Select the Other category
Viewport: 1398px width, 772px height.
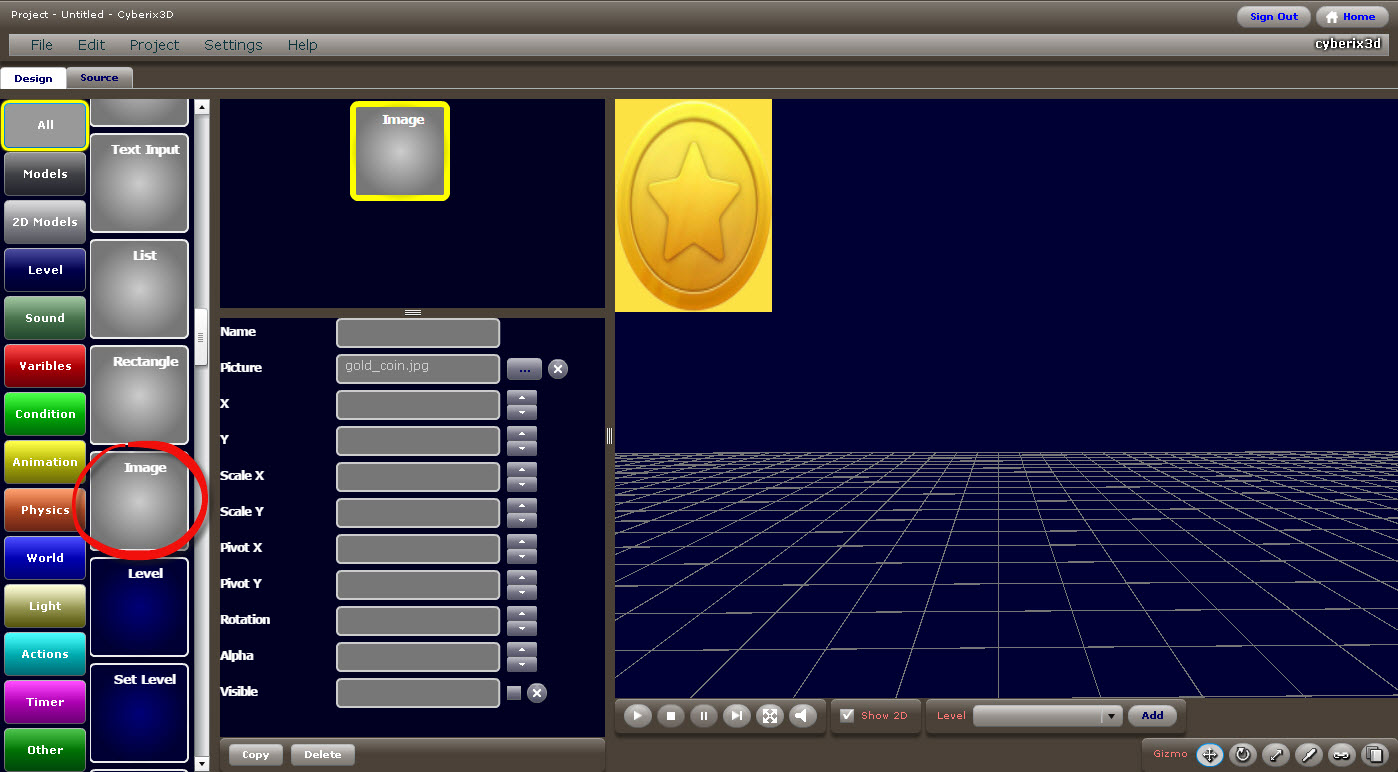click(x=45, y=750)
